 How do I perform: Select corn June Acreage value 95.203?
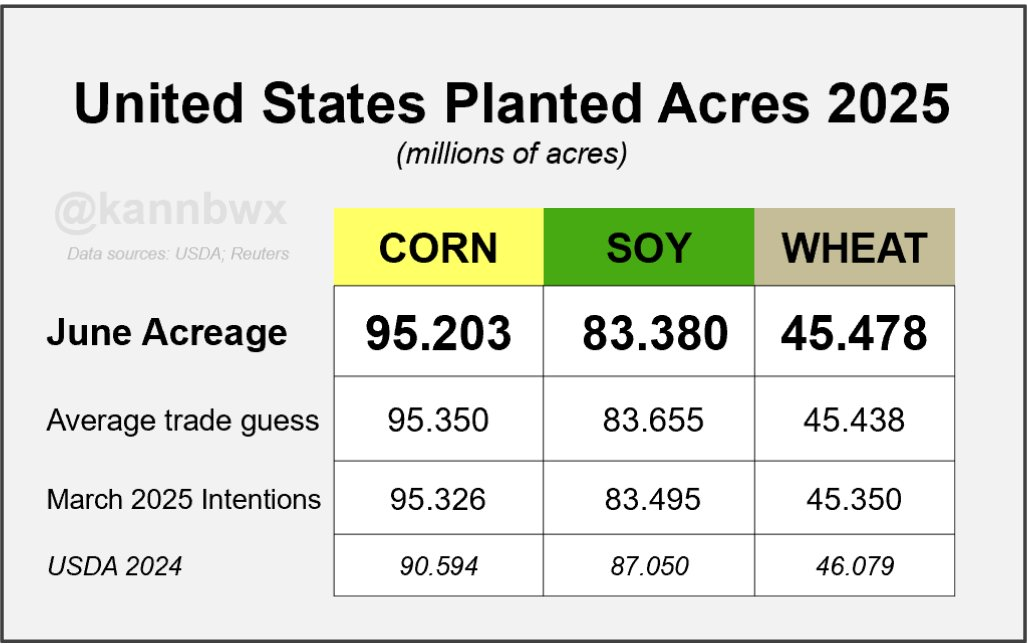pos(439,332)
